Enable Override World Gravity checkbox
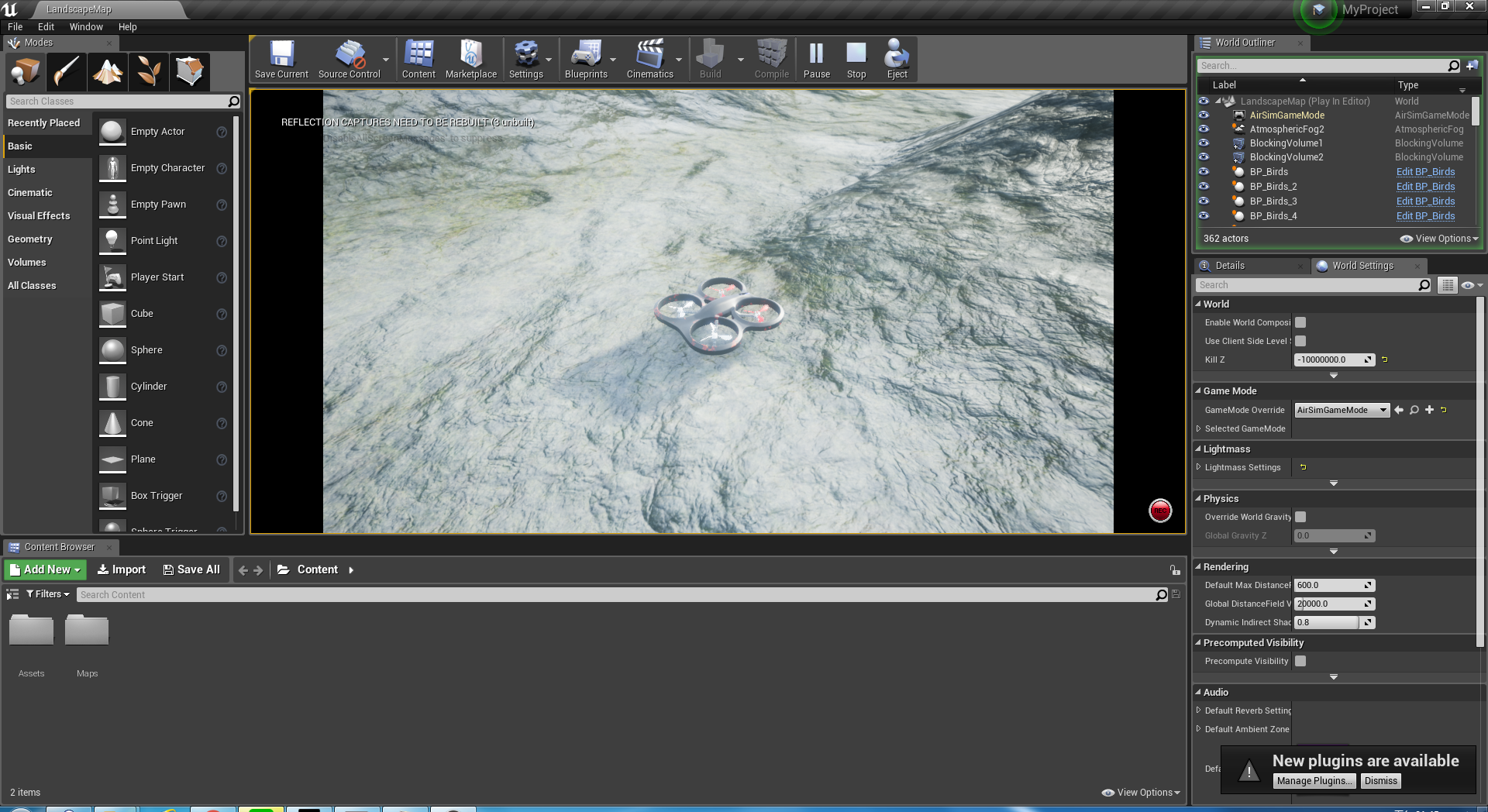The width and height of the screenshot is (1488, 812). point(1300,517)
